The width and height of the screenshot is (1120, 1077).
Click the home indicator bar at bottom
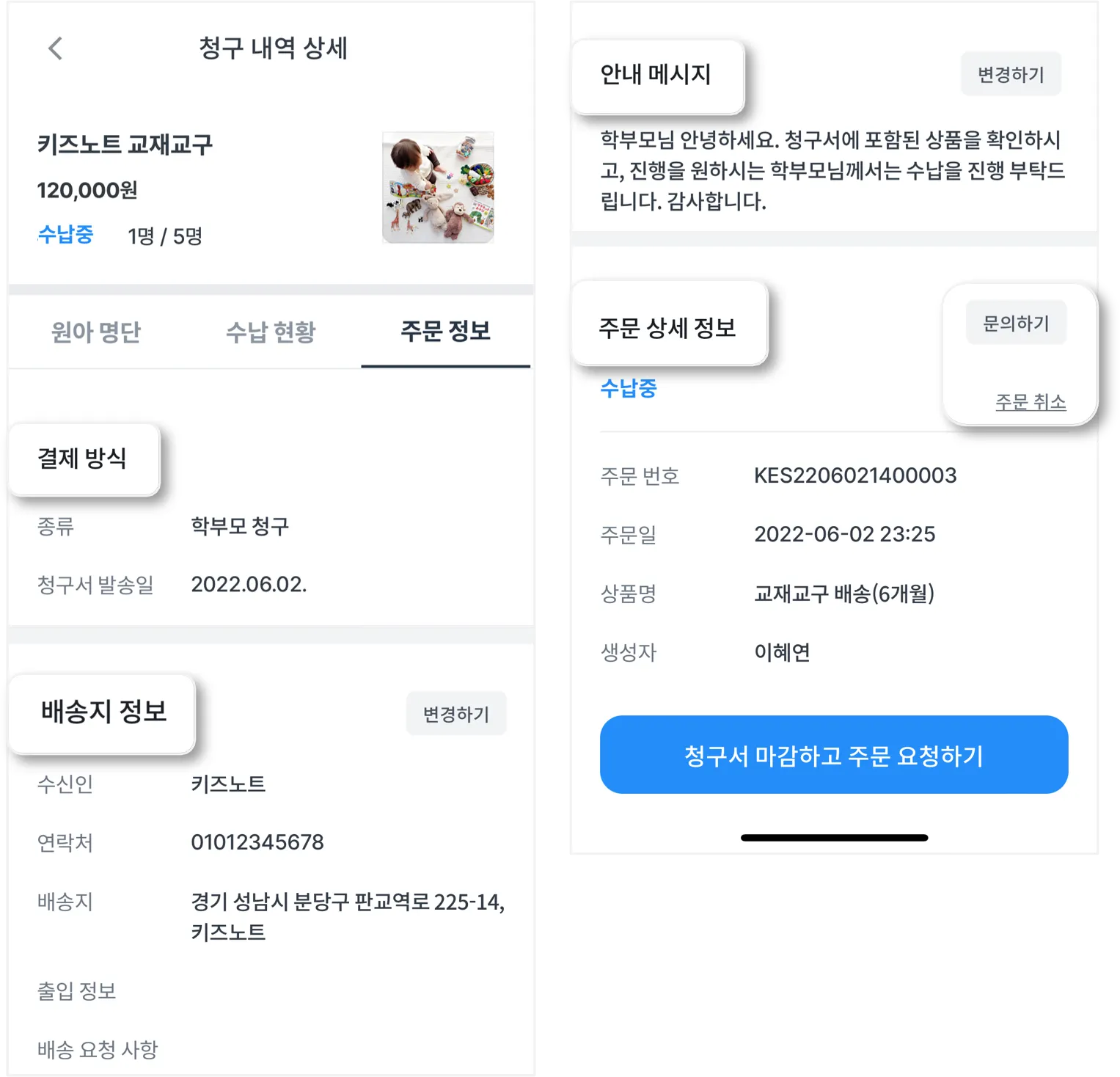tap(834, 838)
